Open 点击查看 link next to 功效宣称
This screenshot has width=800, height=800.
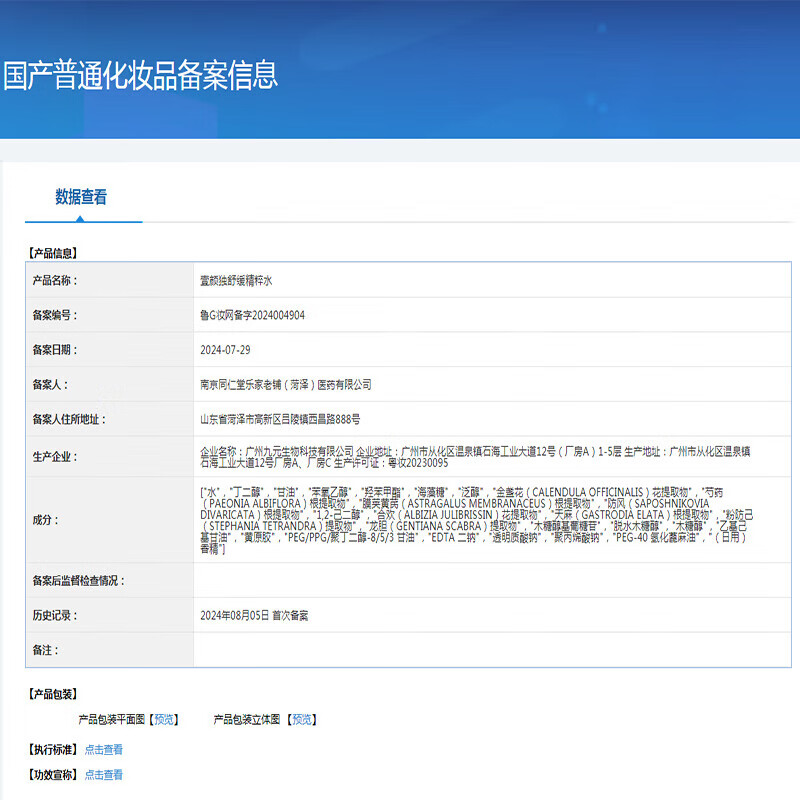coord(104,774)
